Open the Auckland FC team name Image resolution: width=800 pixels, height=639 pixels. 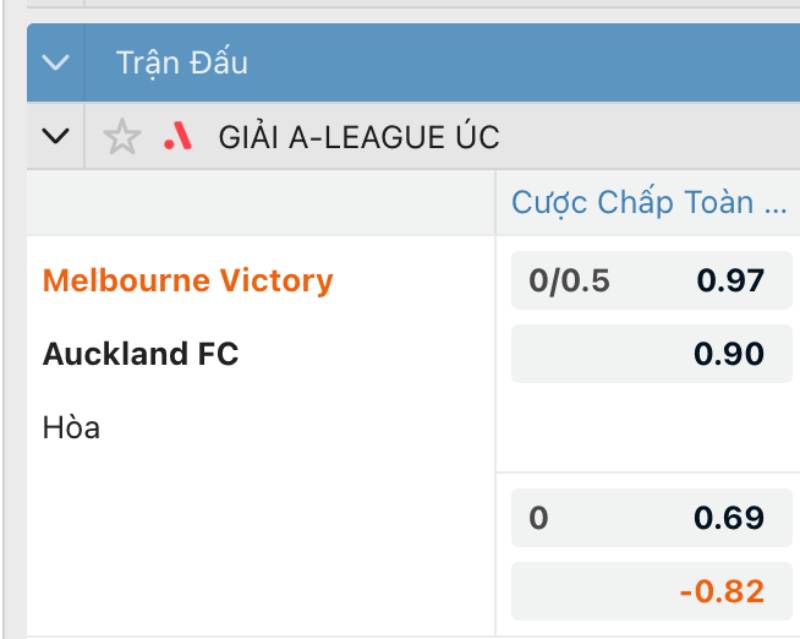141,354
